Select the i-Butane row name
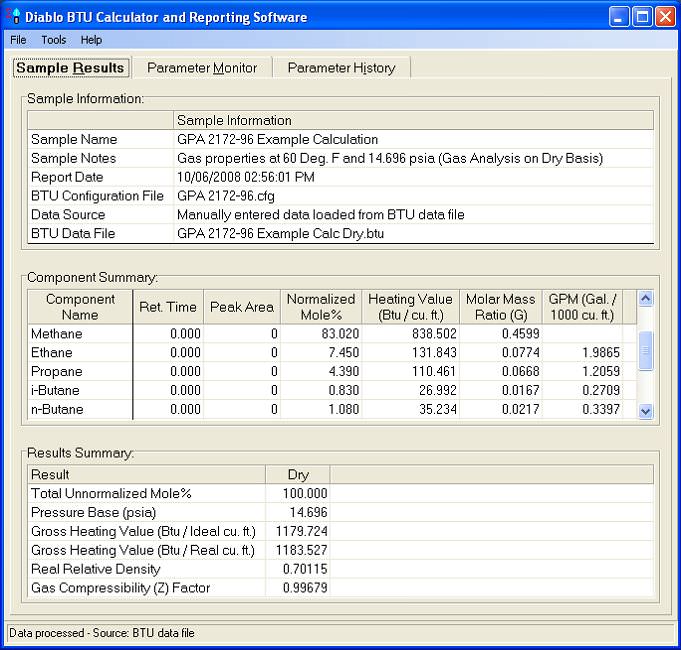 [x=55, y=390]
